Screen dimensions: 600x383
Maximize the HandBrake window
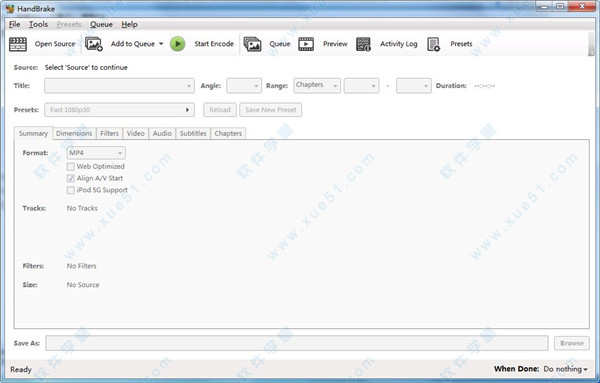560,7
